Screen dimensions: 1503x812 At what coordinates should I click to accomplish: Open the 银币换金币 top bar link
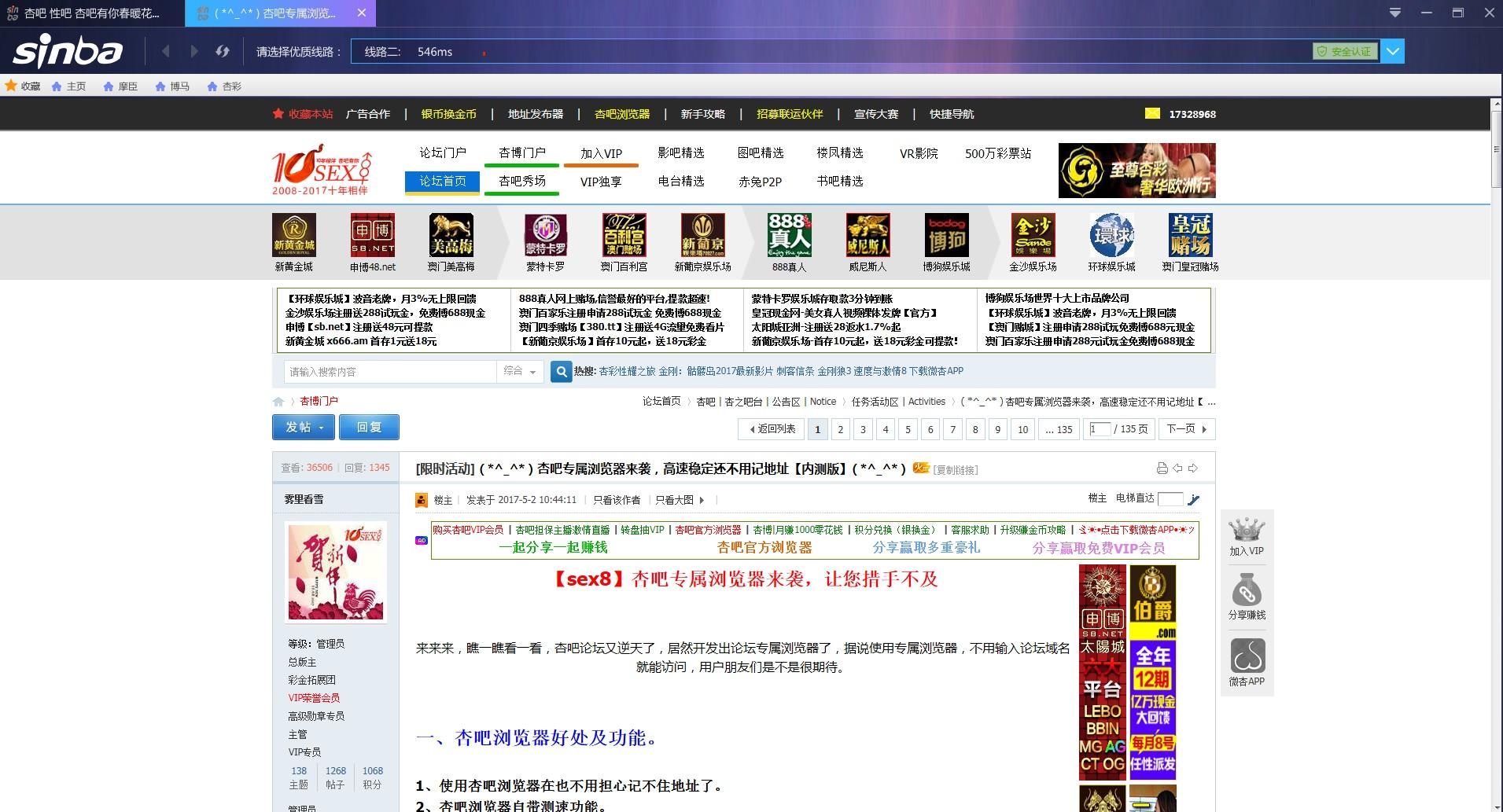click(449, 114)
